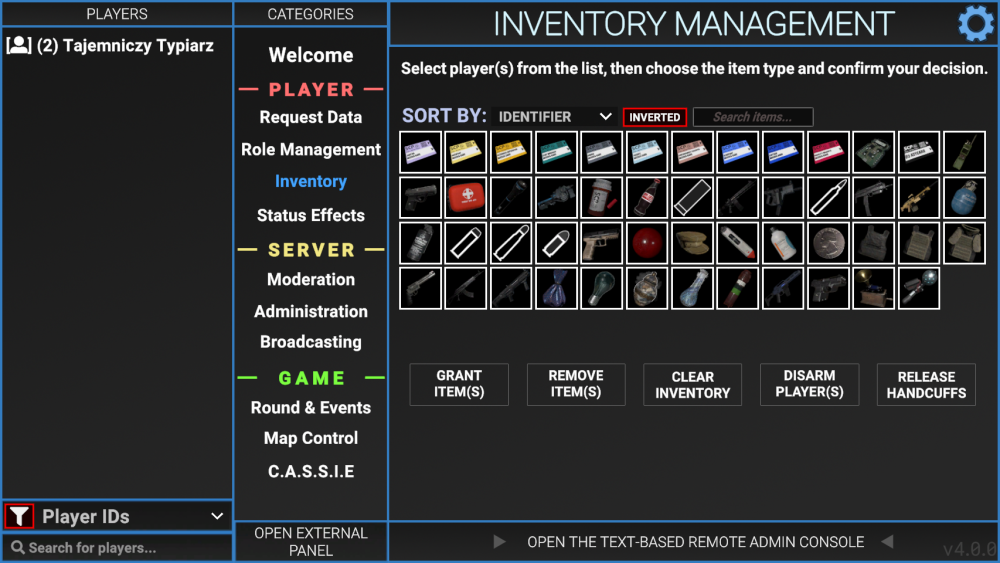This screenshot has width=1000, height=563.
Task: Pick the cola bottle item
Action: click(x=647, y=197)
